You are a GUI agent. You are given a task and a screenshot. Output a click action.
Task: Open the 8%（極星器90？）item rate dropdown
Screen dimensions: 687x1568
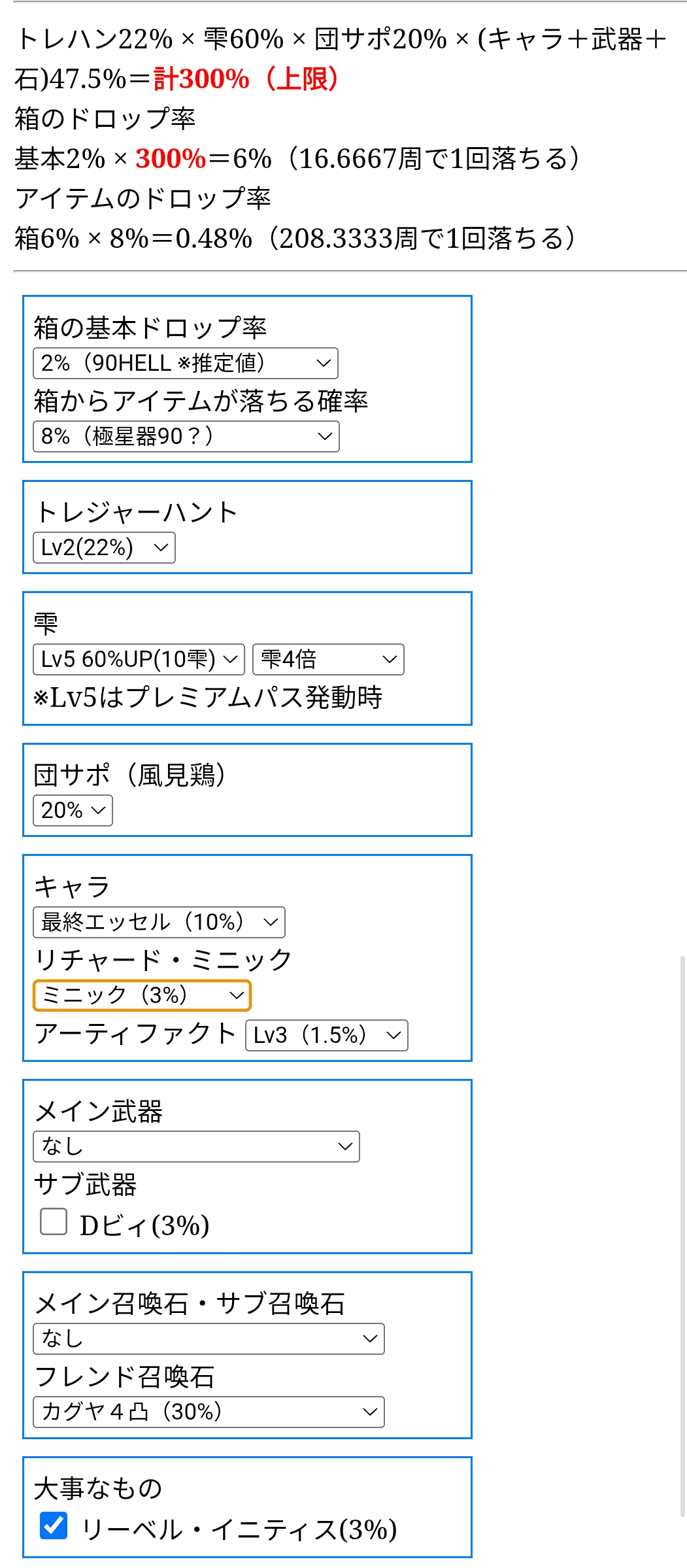click(186, 436)
